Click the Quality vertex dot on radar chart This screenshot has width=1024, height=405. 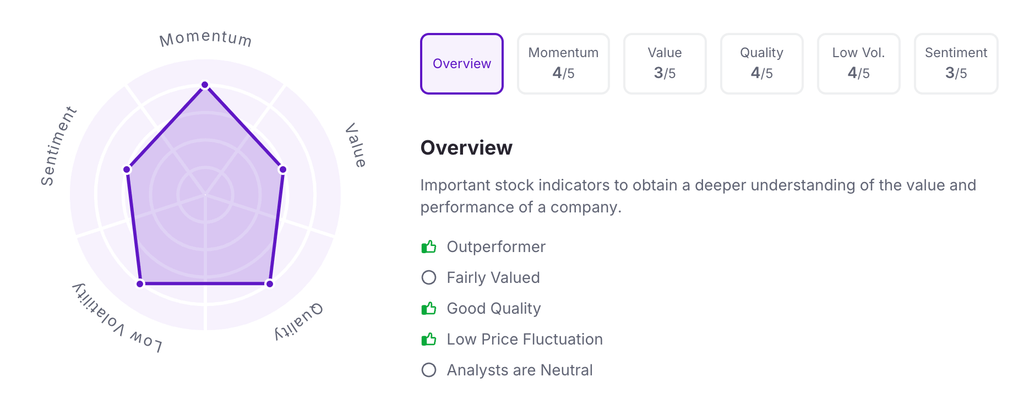[x=269, y=284]
